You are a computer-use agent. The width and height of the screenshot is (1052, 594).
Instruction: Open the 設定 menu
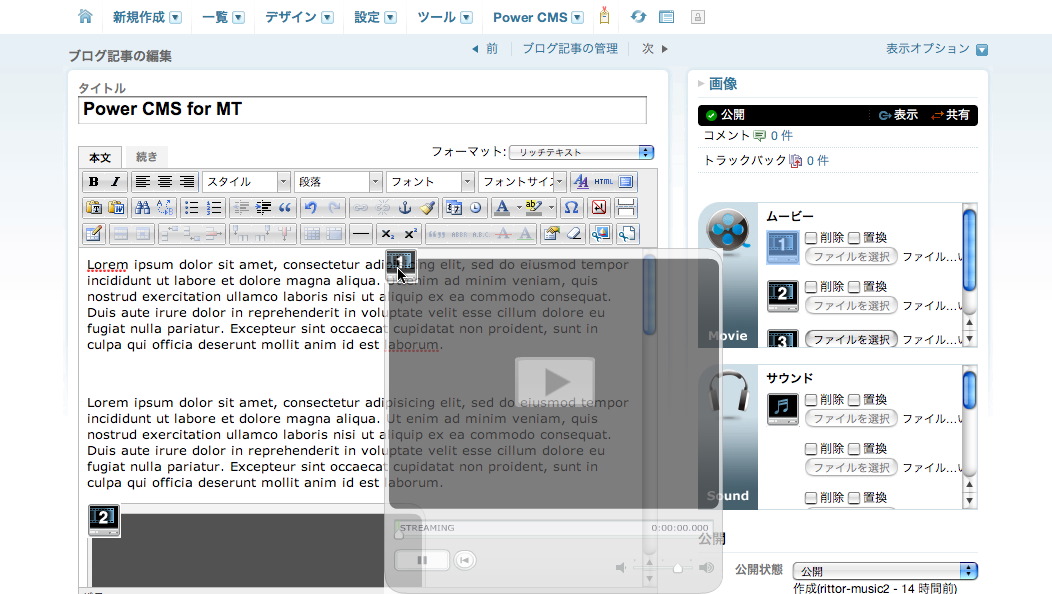click(x=375, y=17)
